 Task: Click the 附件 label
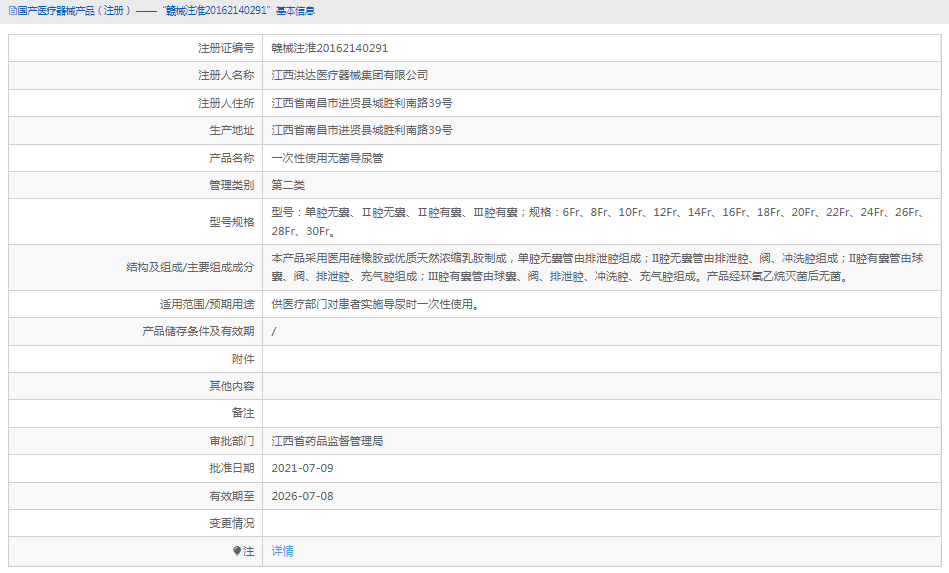pos(243,359)
